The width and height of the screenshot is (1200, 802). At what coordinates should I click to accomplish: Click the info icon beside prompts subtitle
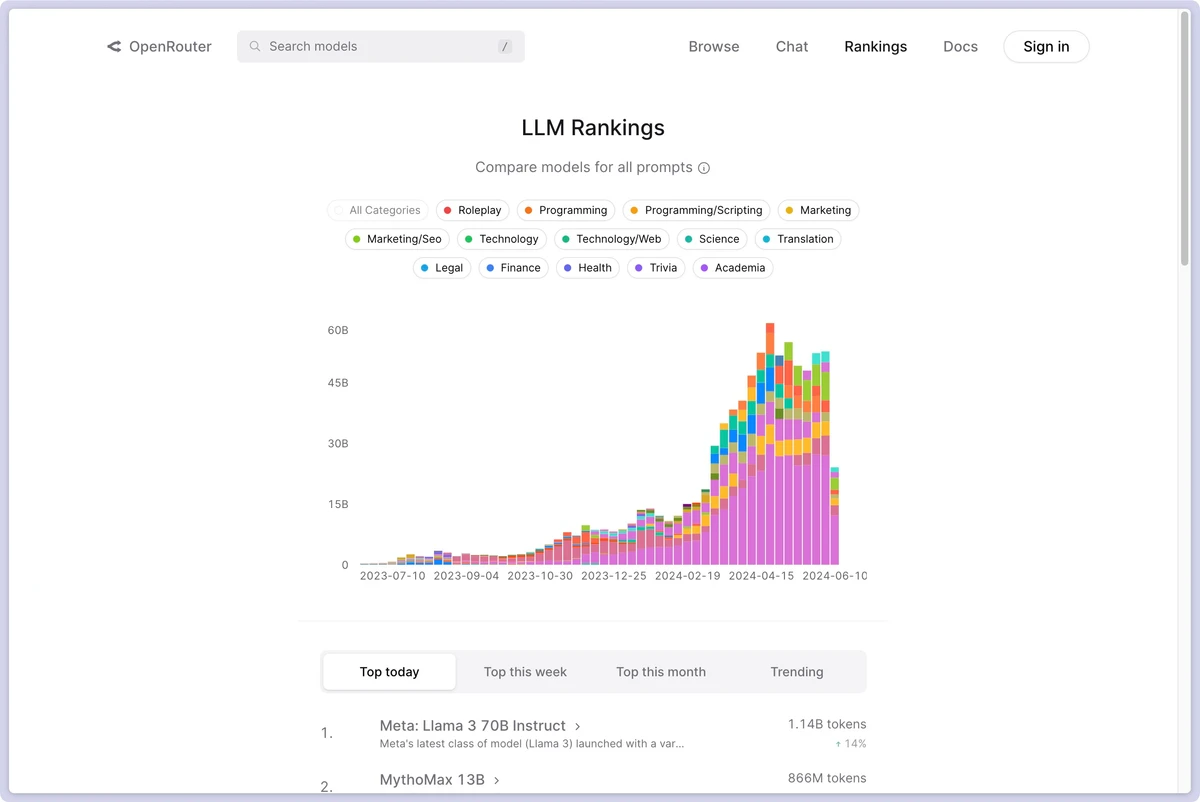tap(704, 168)
